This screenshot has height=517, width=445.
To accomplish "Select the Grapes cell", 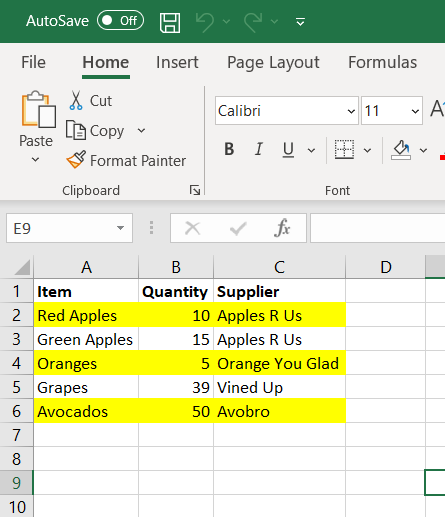I will coord(86,387).
